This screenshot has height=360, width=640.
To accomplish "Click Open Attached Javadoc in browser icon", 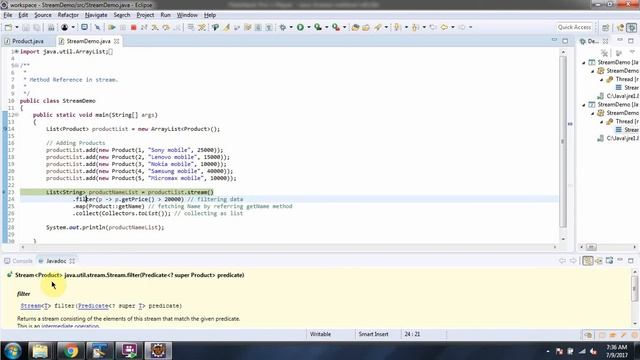I will (610, 261).
